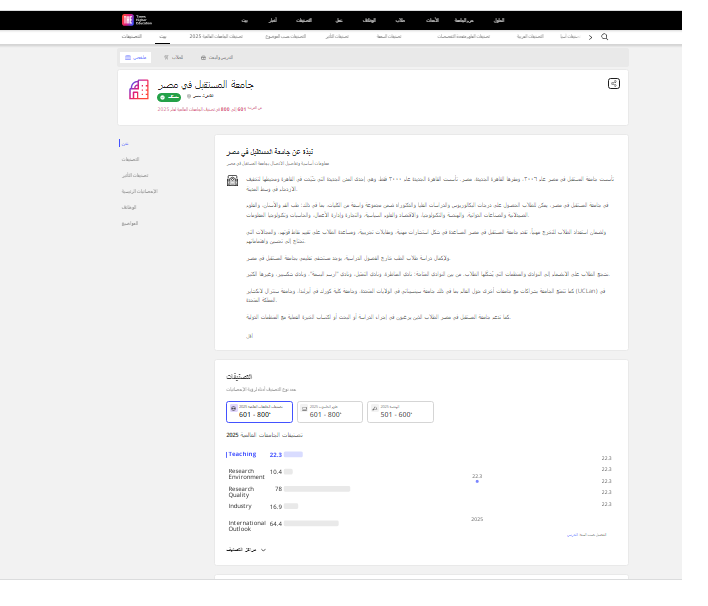Expand the 'اقرأ' read more link
708x606 pixels.
coord(250,335)
